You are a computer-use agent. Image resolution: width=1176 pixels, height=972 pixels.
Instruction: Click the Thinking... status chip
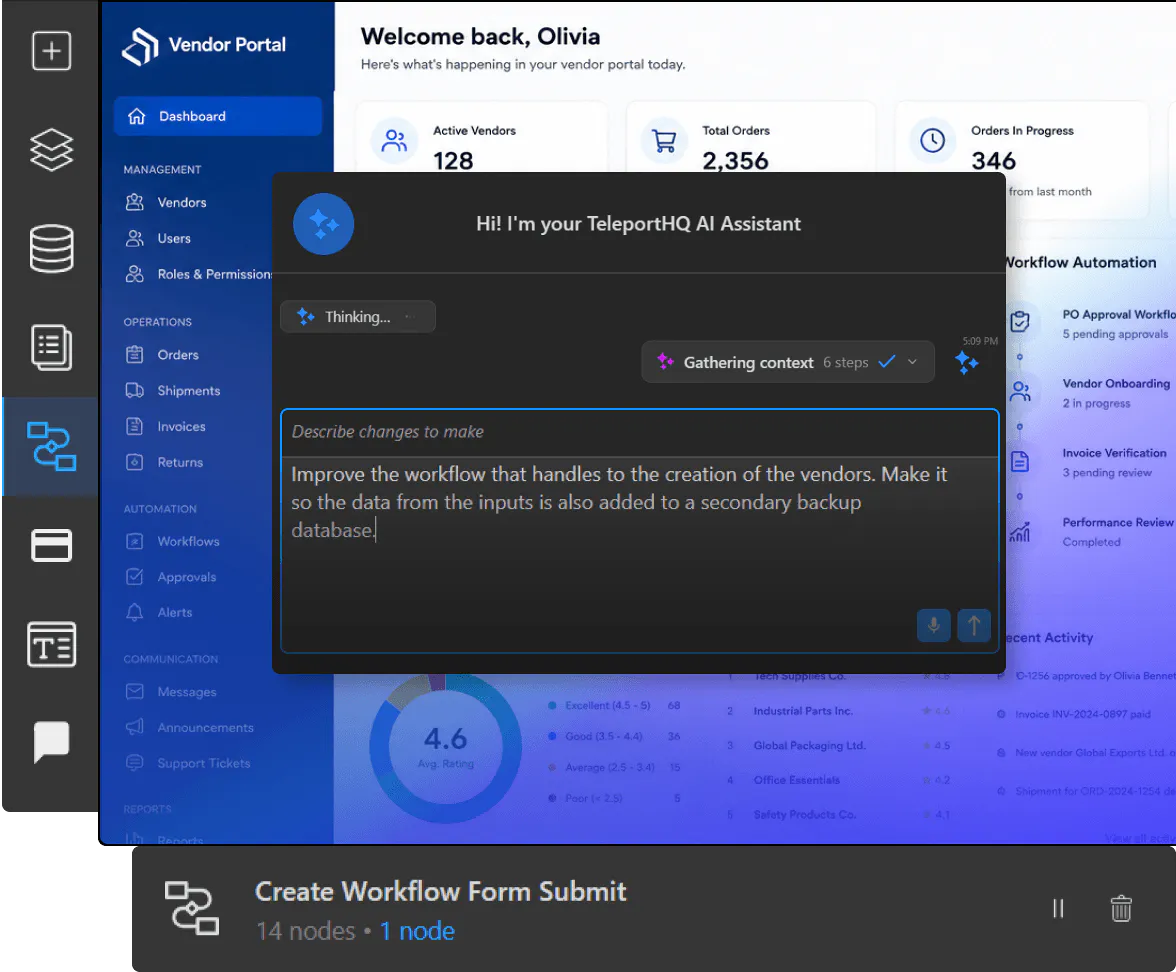click(358, 316)
